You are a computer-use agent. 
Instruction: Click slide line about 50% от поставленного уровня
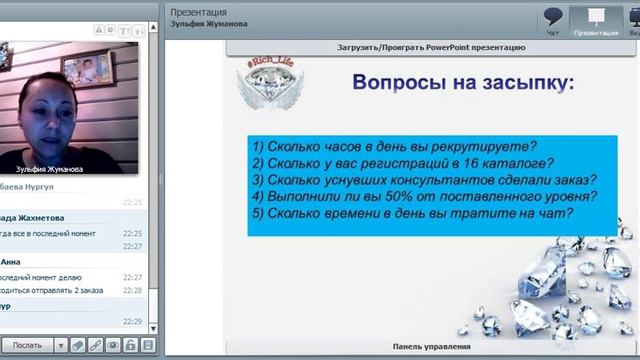424,196
